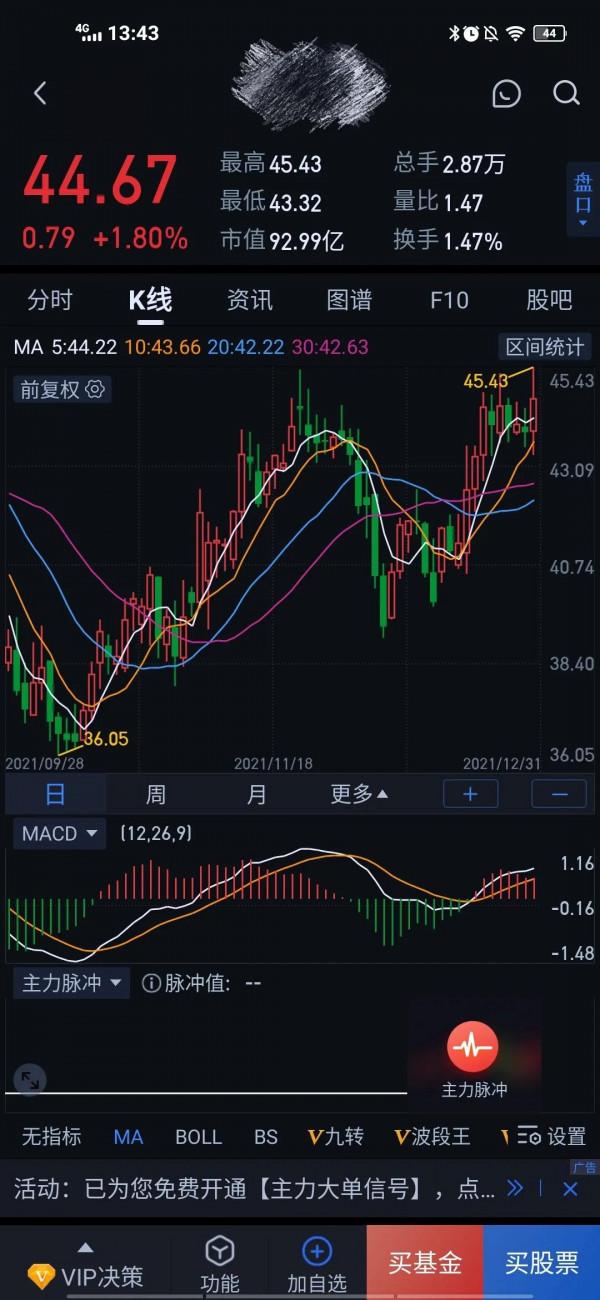Tap the 买股票 button

[541, 1263]
